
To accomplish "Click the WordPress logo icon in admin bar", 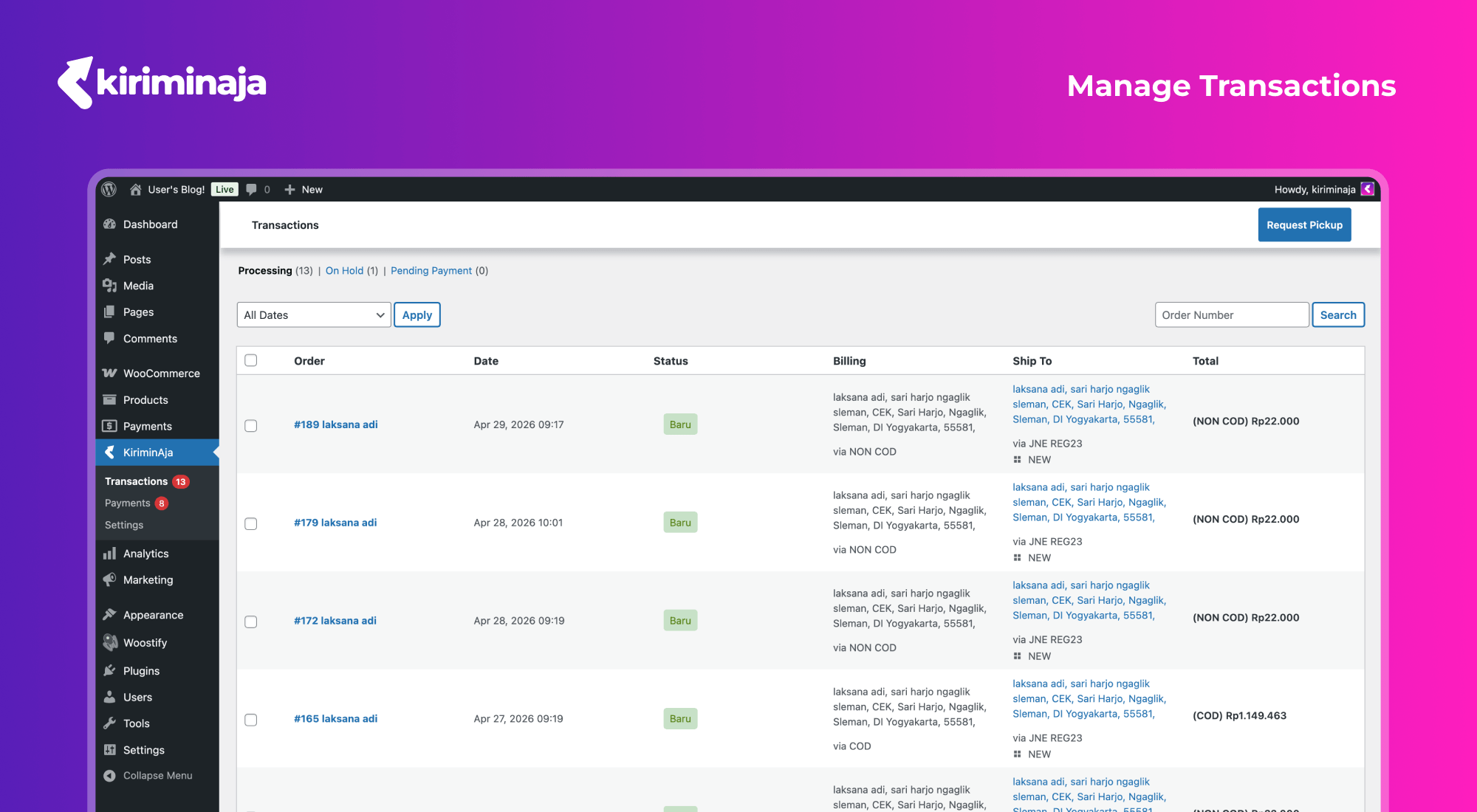I will 109,189.
